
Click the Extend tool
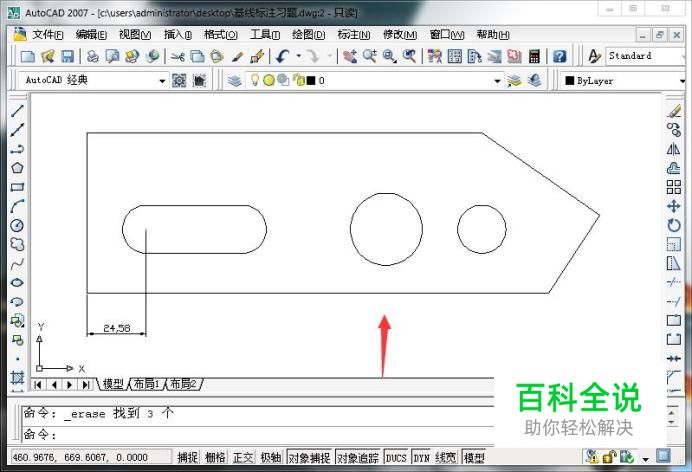673,302
